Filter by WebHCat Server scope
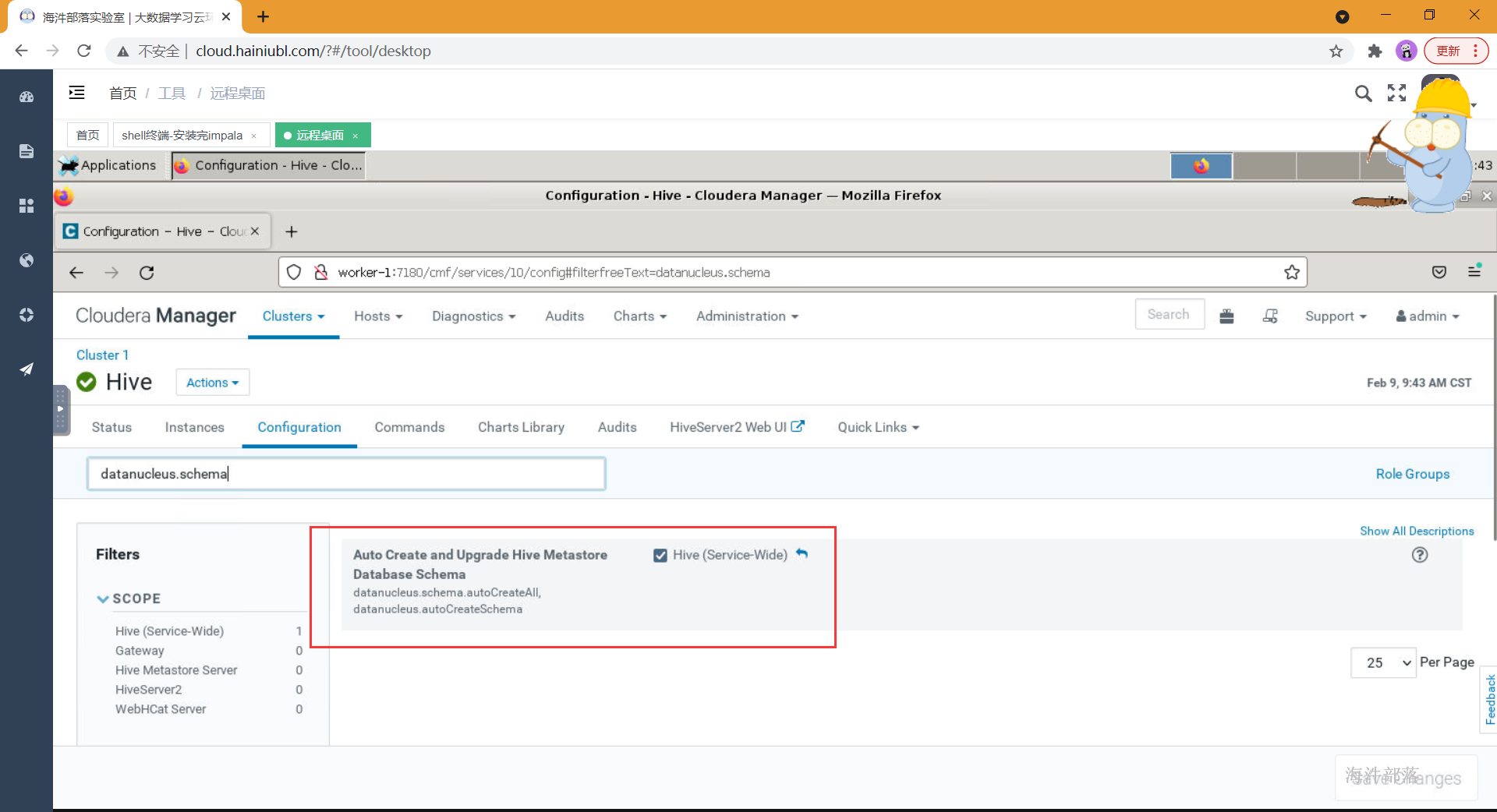Image resolution: width=1497 pixels, height=812 pixels. tap(161, 709)
